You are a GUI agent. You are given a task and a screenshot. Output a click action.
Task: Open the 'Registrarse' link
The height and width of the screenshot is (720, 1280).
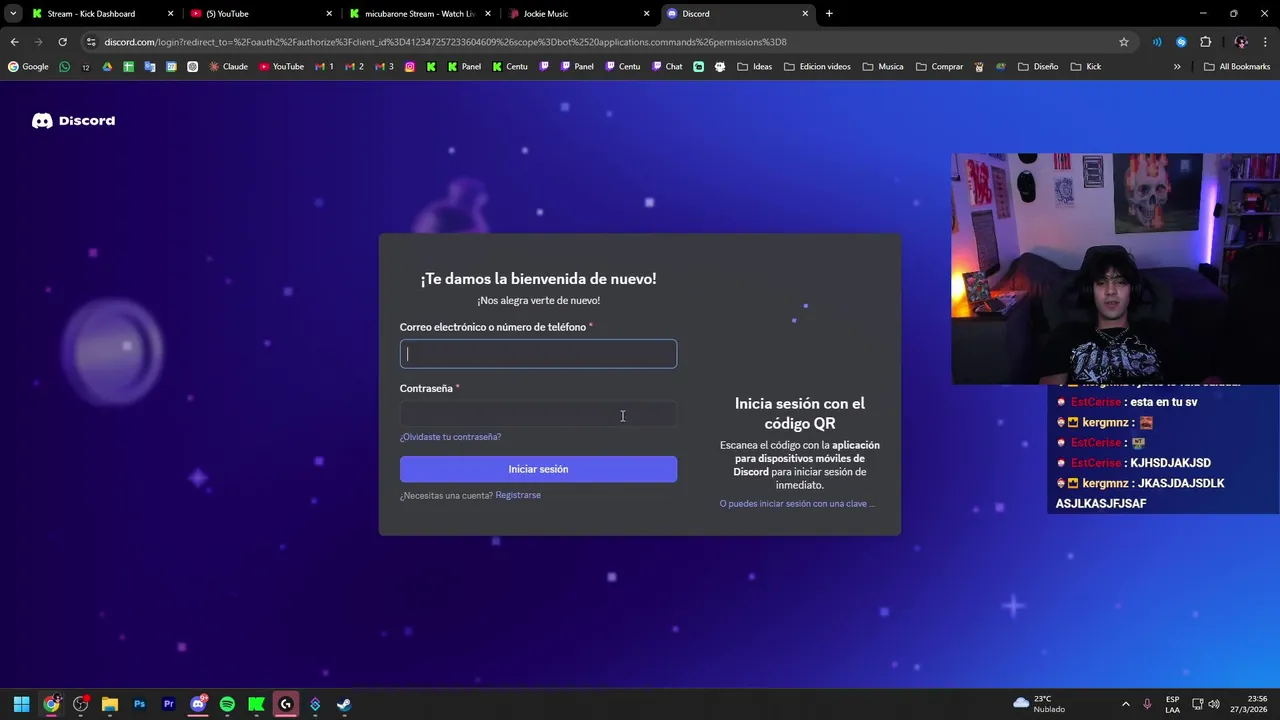(518, 495)
